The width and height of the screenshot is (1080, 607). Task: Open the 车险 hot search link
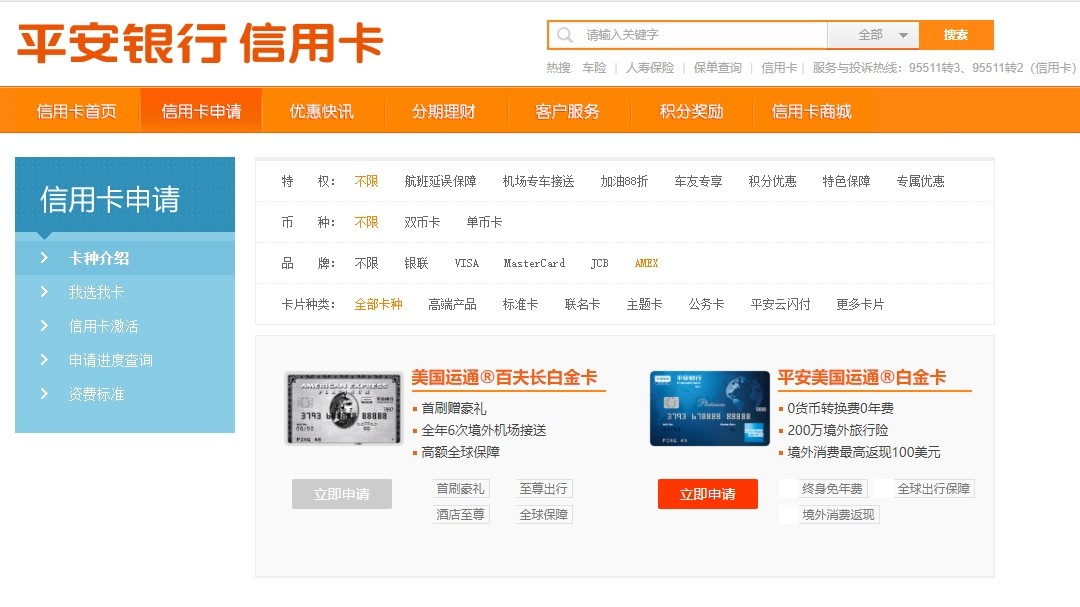click(594, 68)
